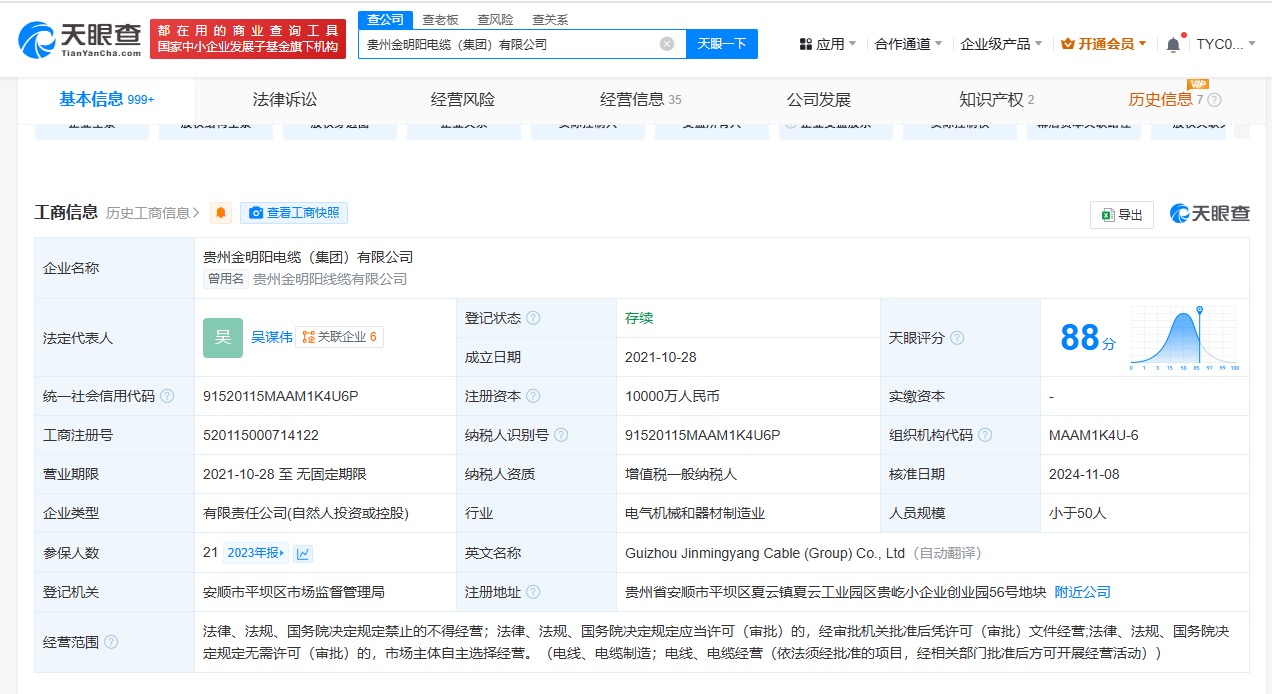Switch to the 查老板 search tab

click(x=440, y=19)
